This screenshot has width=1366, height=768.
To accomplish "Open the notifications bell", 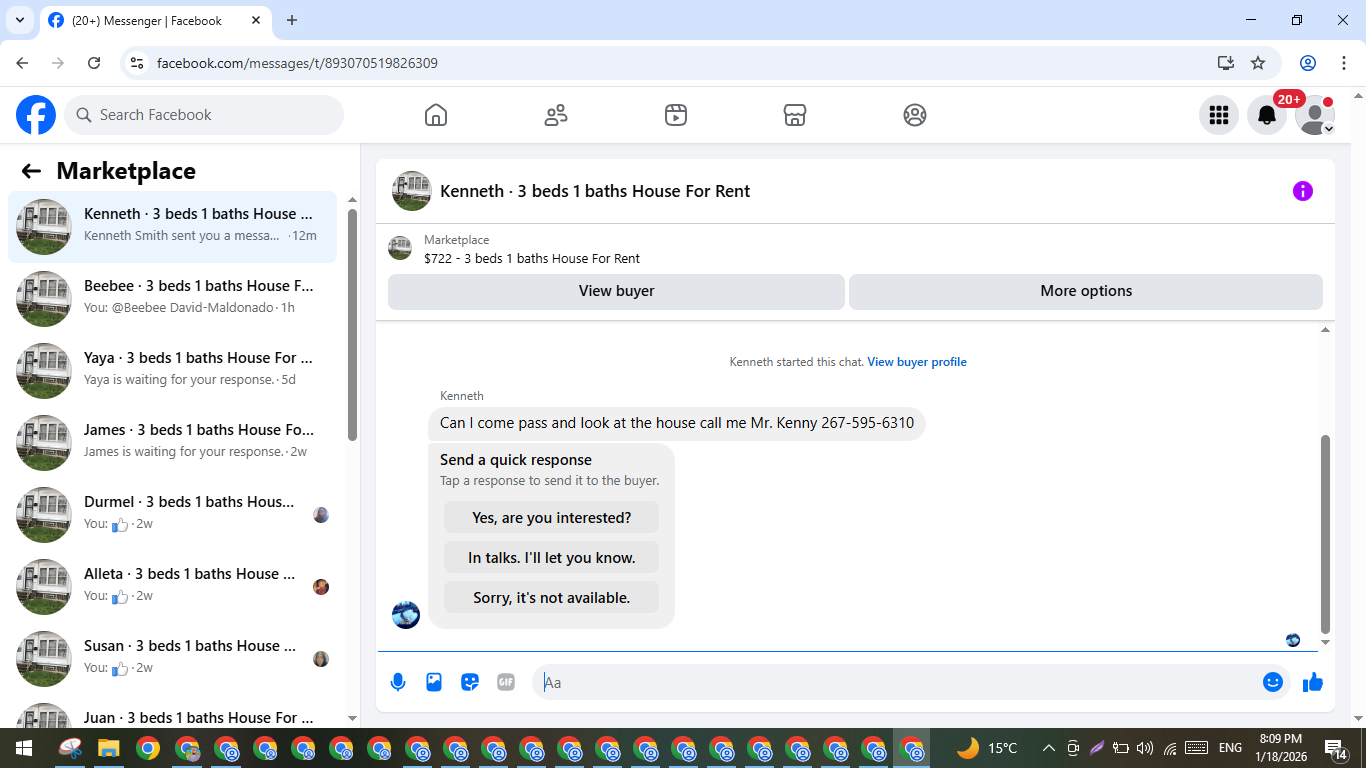I will pos(1267,115).
